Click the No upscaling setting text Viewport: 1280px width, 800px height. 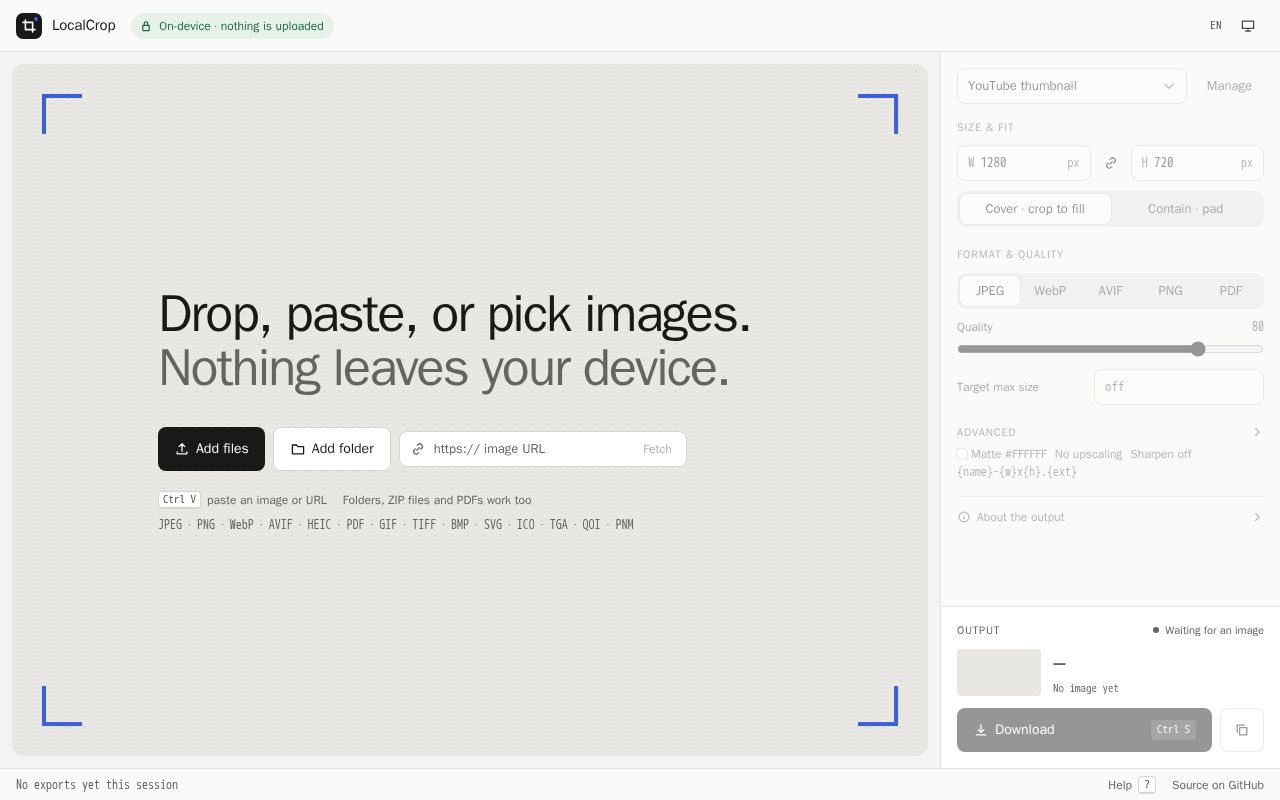pyautogui.click(x=1088, y=454)
